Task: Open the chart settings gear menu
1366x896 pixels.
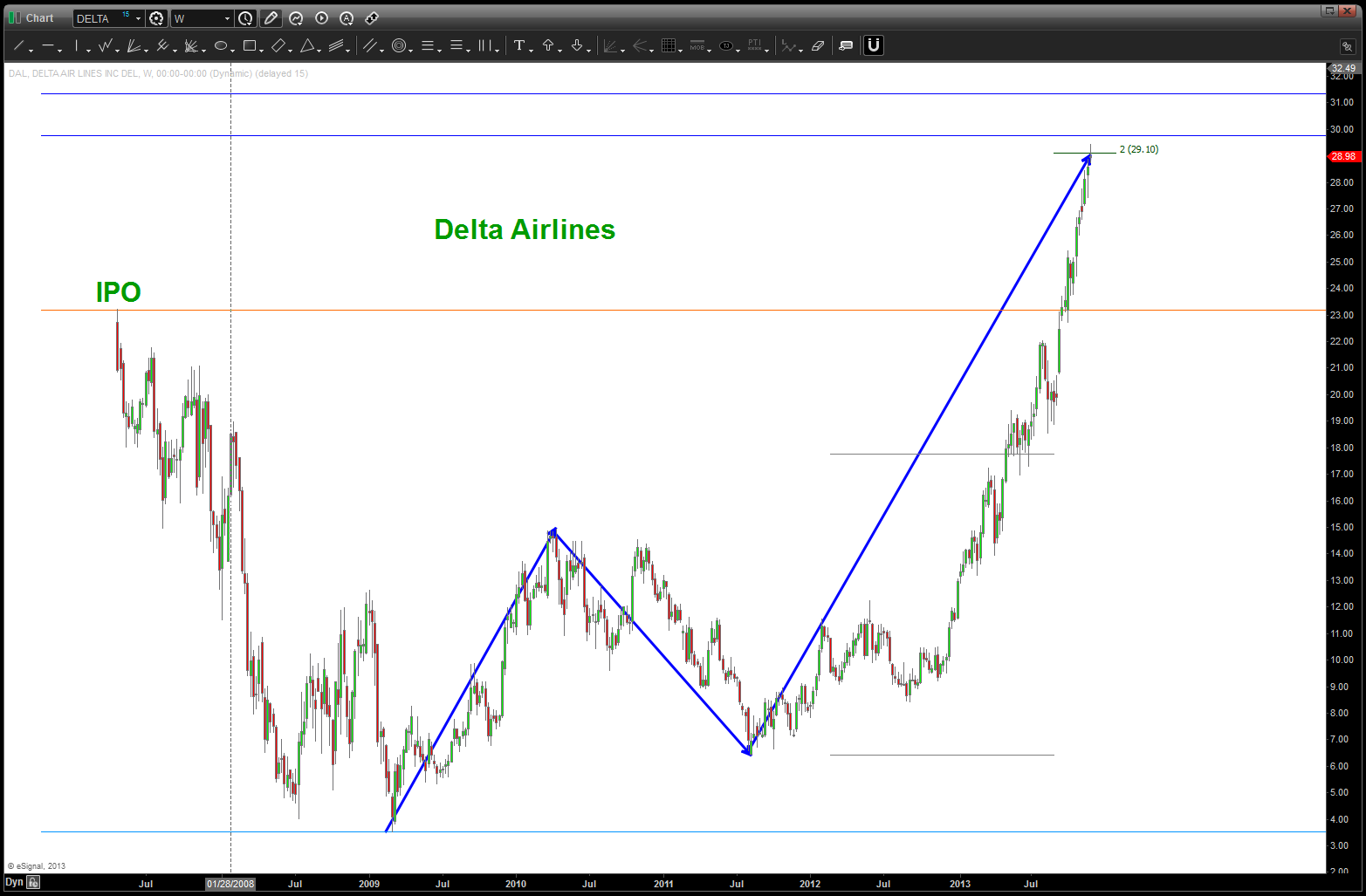Action: tap(156, 18)
